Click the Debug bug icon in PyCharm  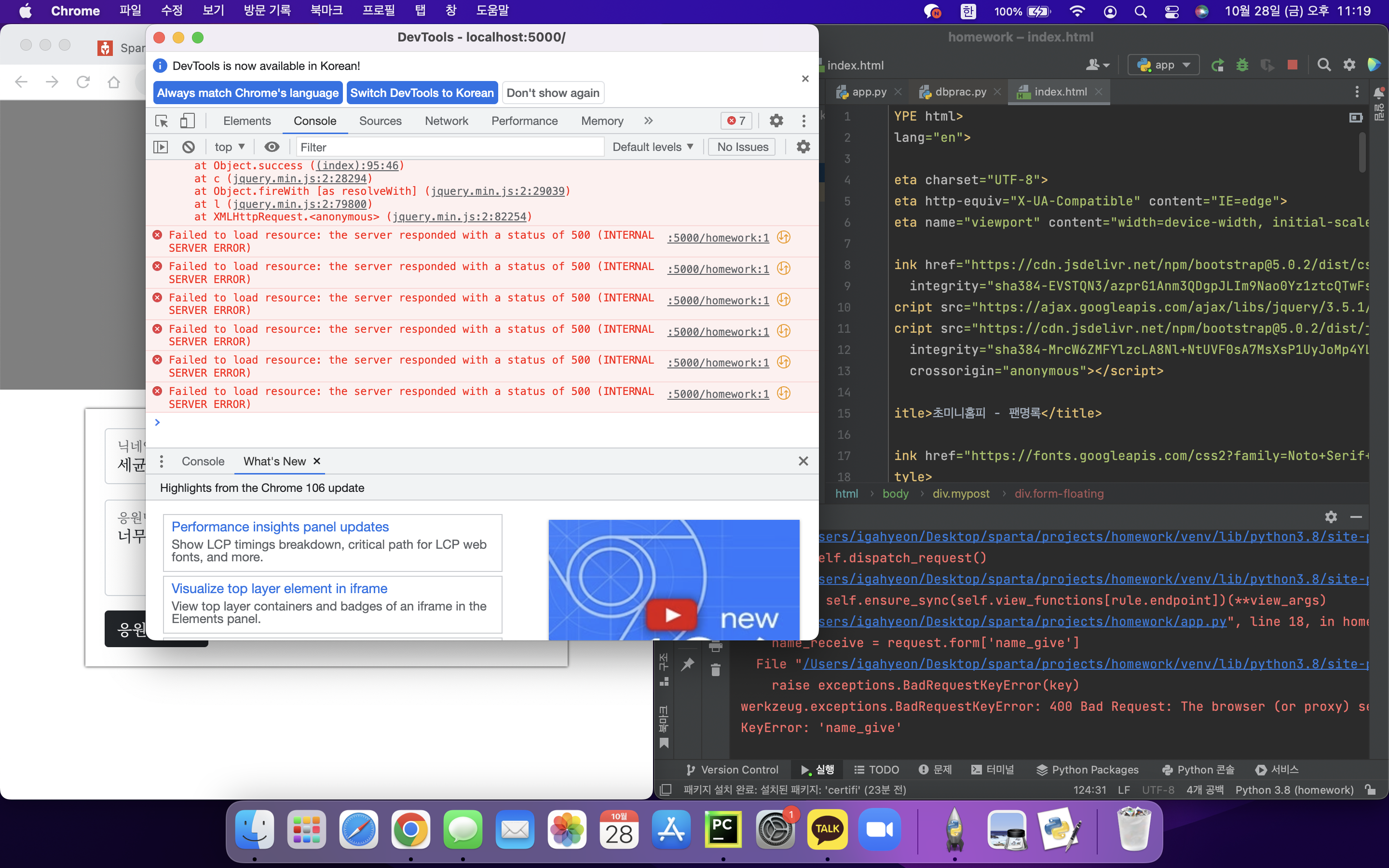click(x=1242, y=65)
